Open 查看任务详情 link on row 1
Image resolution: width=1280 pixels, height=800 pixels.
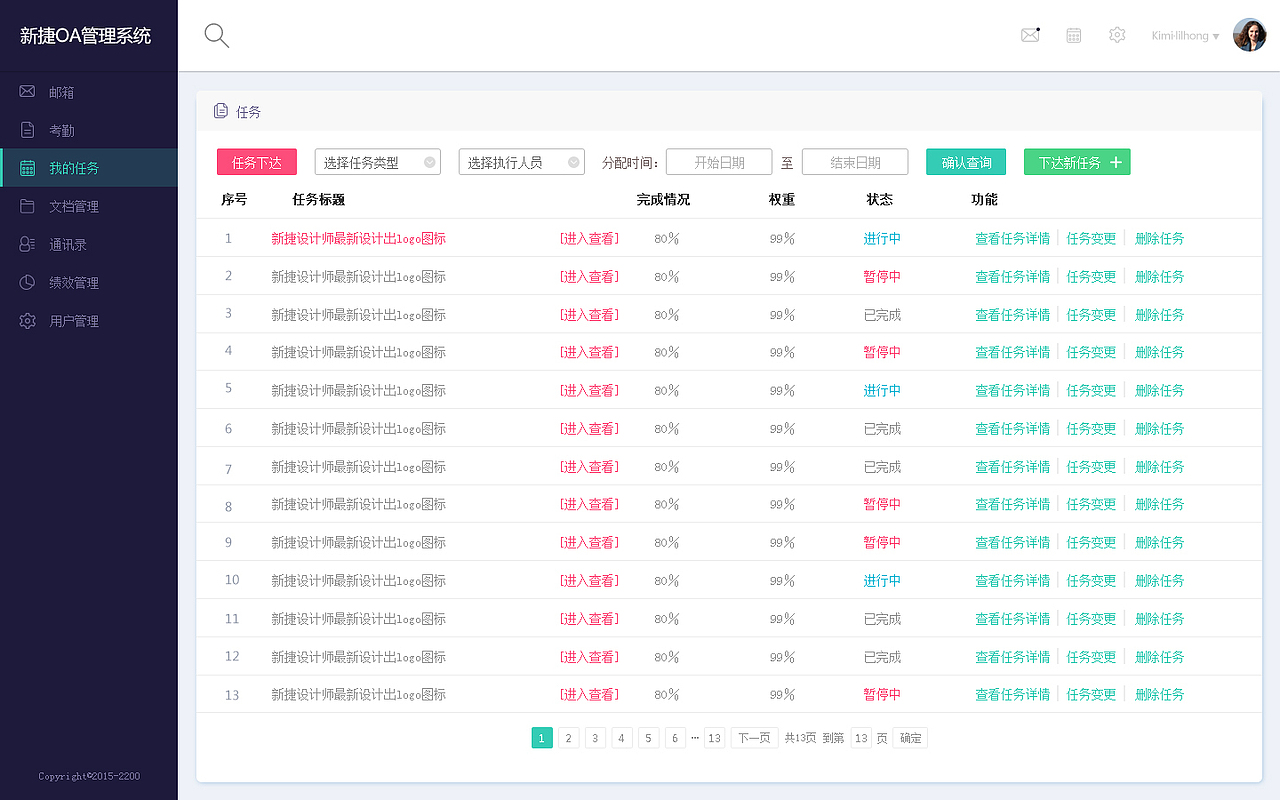tap(1012, 238)
